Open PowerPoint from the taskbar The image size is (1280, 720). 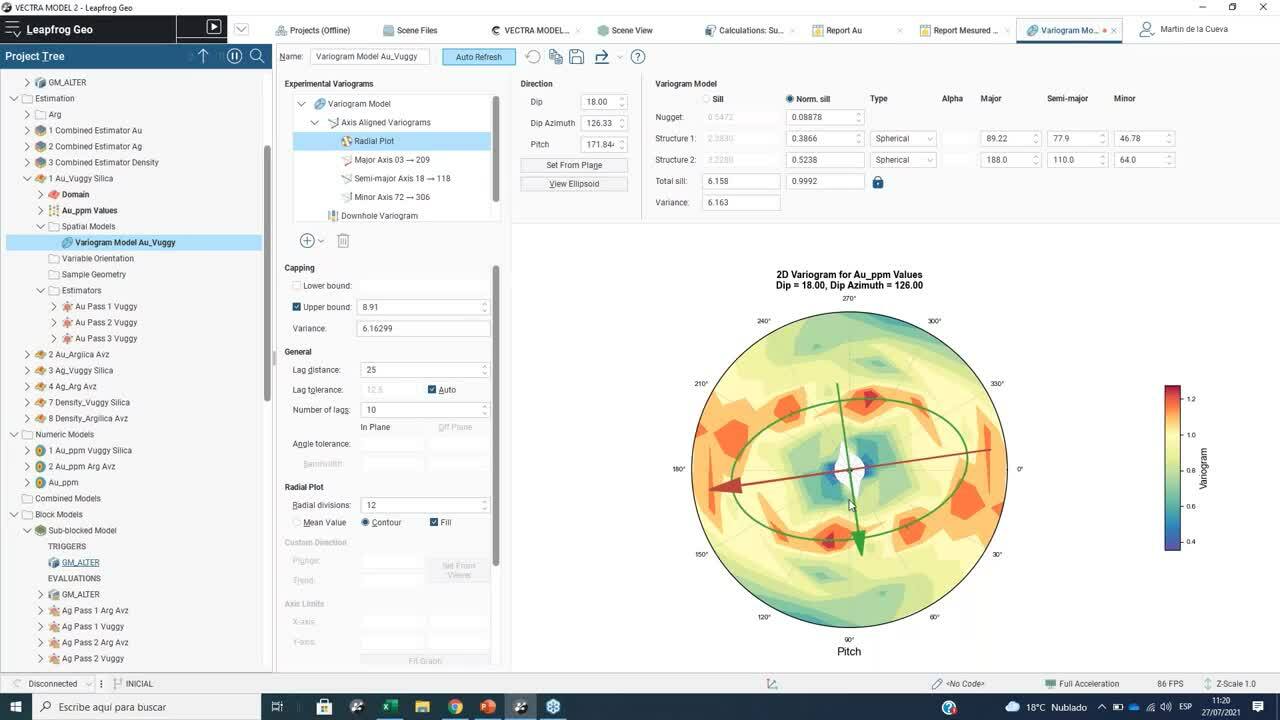click(488, 707)
